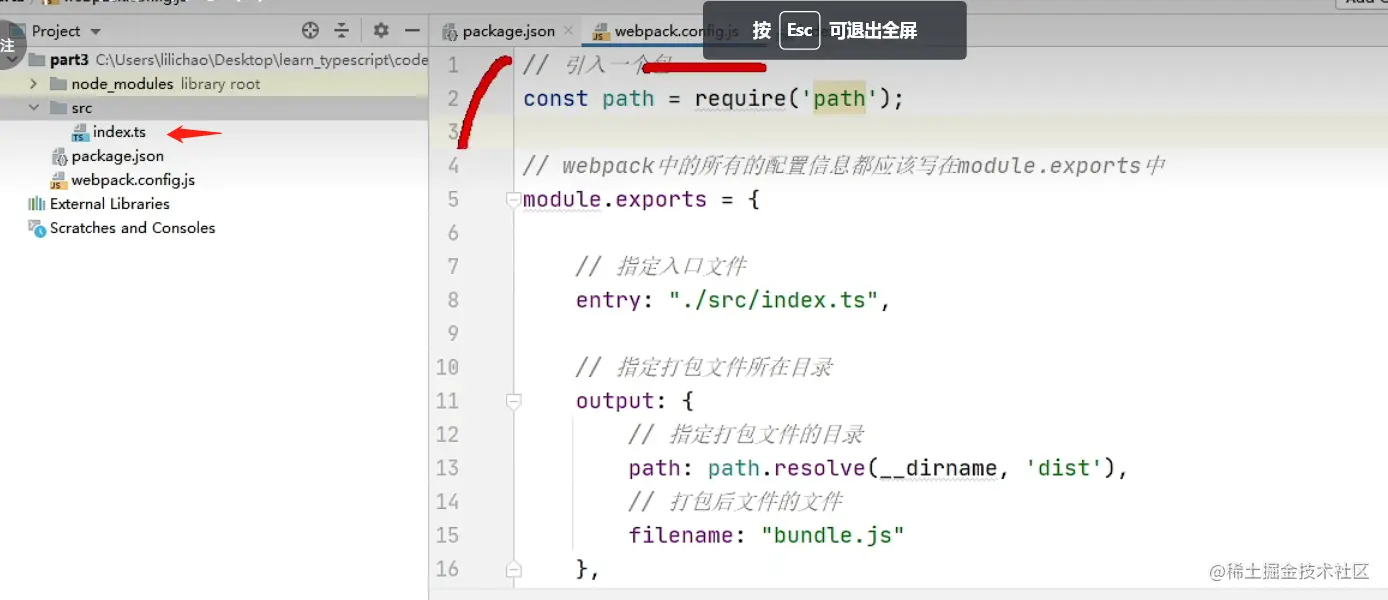Click line number 13 in the gutter

point(447,468)
